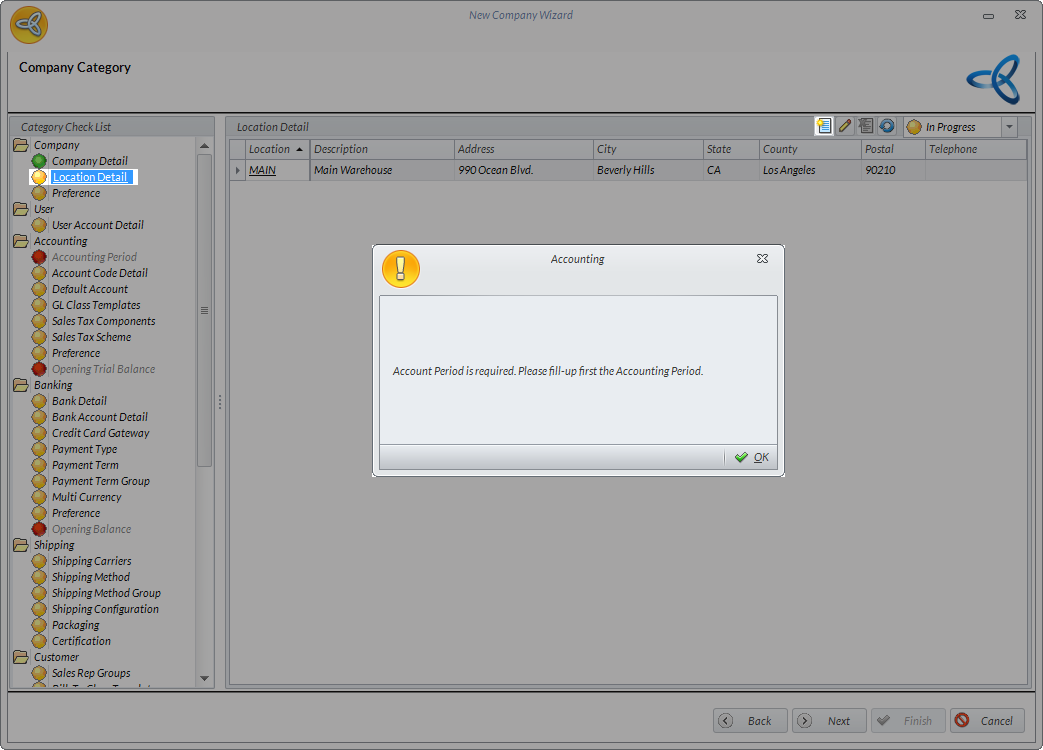Select Payment Term
The width and height of the screenshot is (1043, 750).
85,465
